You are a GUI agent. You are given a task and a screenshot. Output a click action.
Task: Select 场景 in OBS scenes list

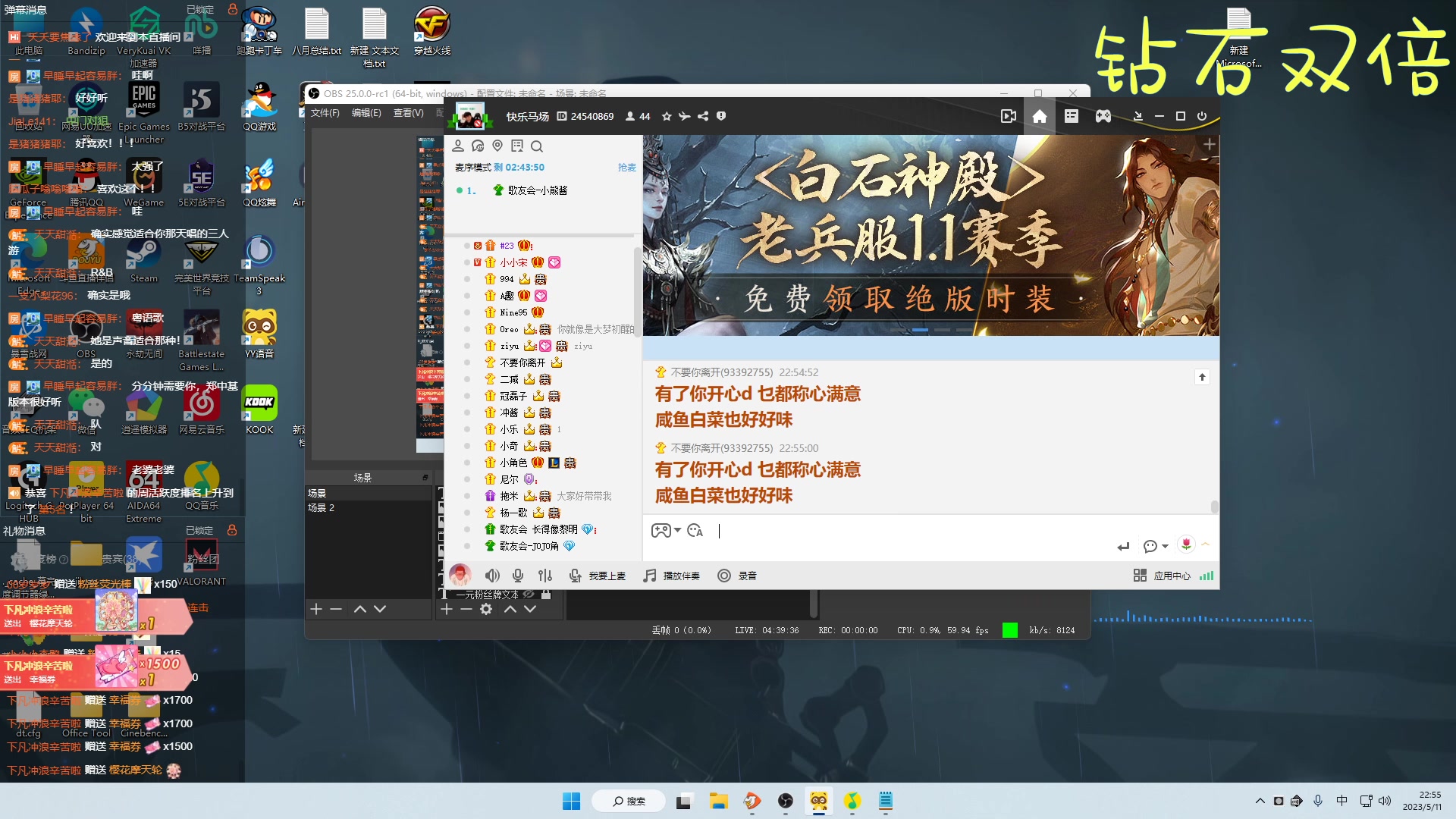pyautogui.click(x=369, y=494)
